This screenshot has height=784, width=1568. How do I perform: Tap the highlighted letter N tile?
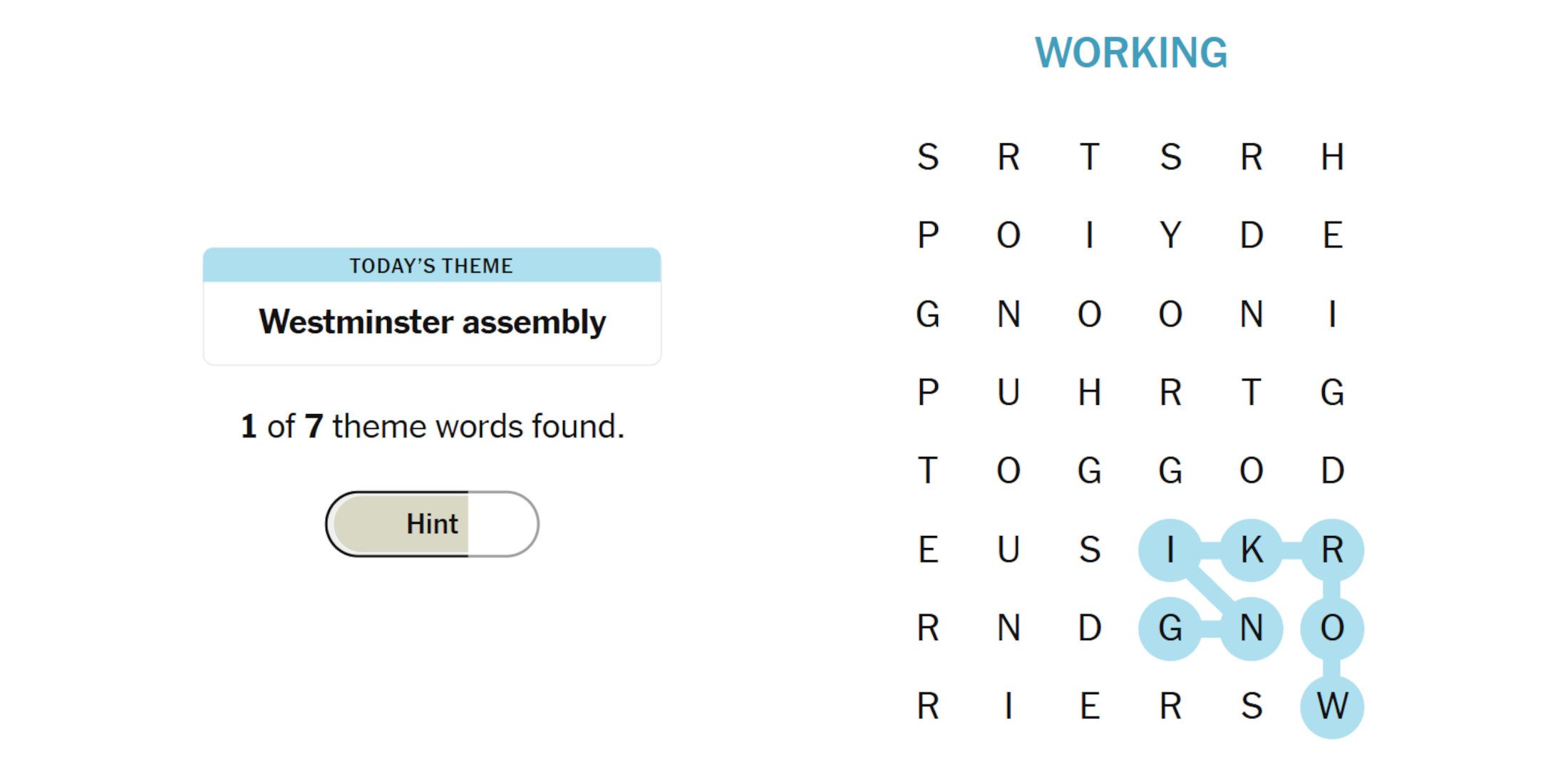(x=1252, y=628)
